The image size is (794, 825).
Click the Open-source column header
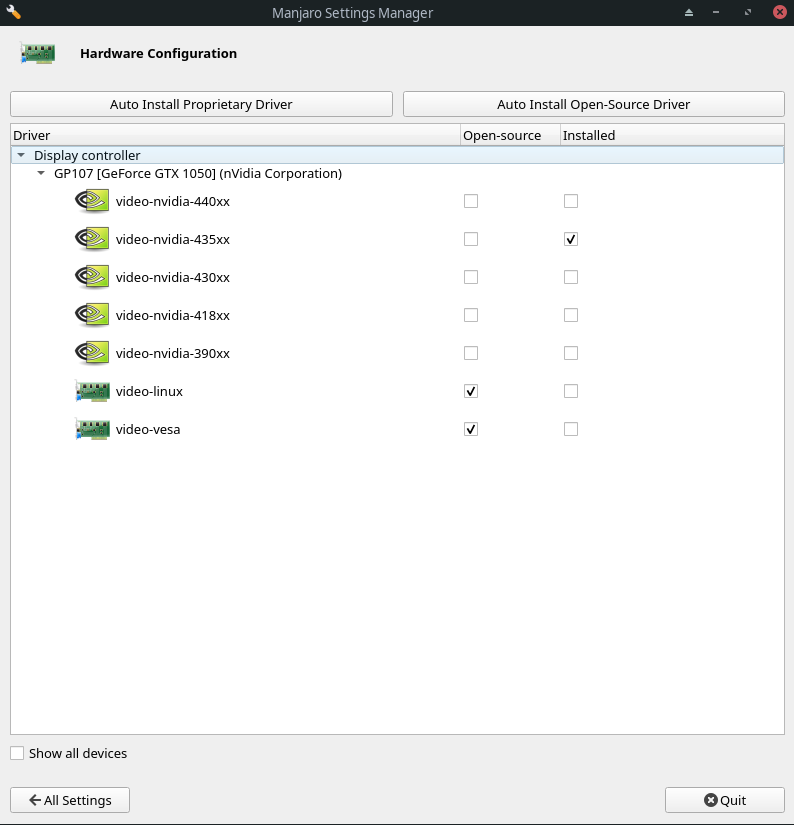pos(510,135)
